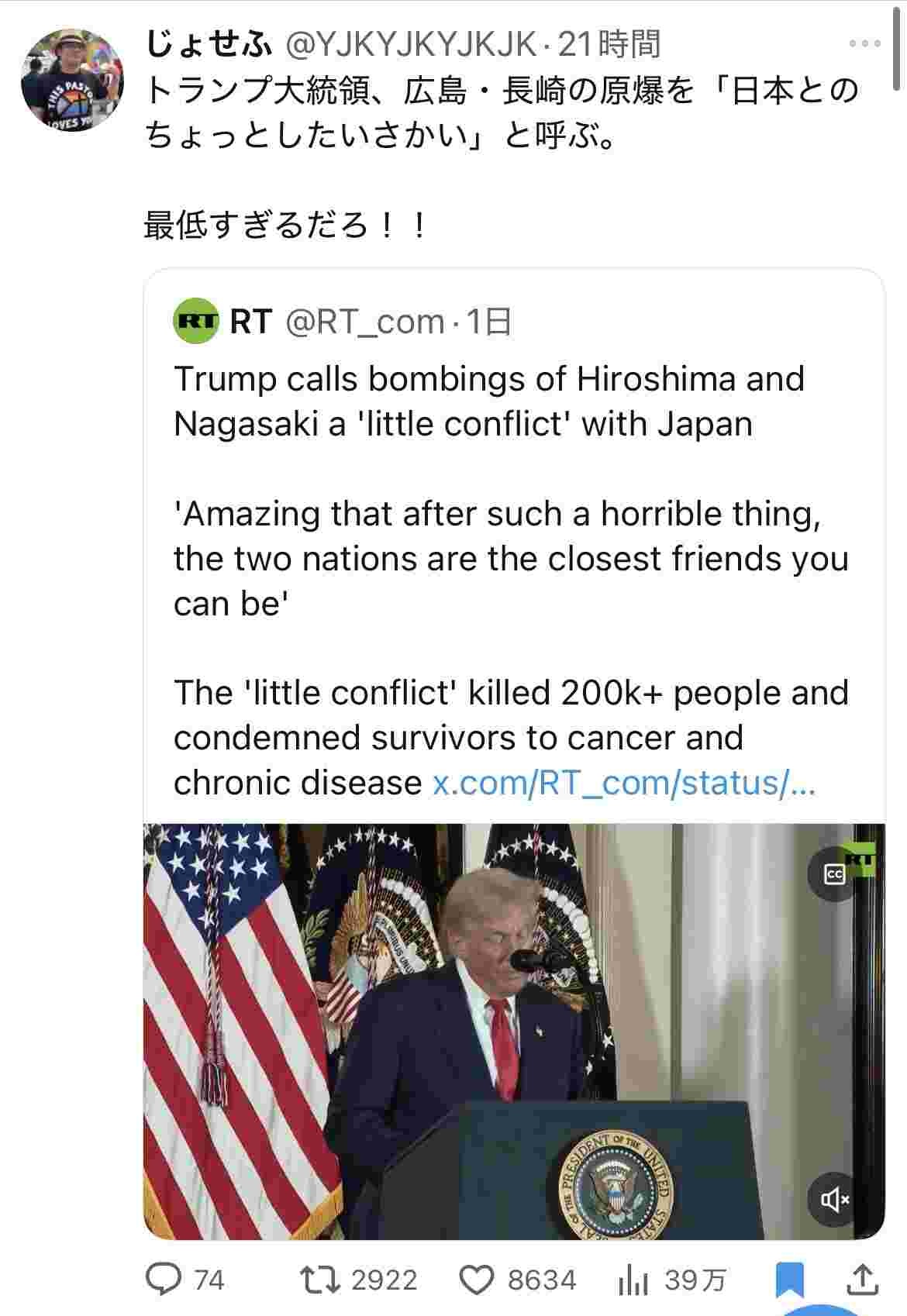Toggle closed captions CC on the video
Viewport: 907px width, 1316px height.
click(834, 874)
